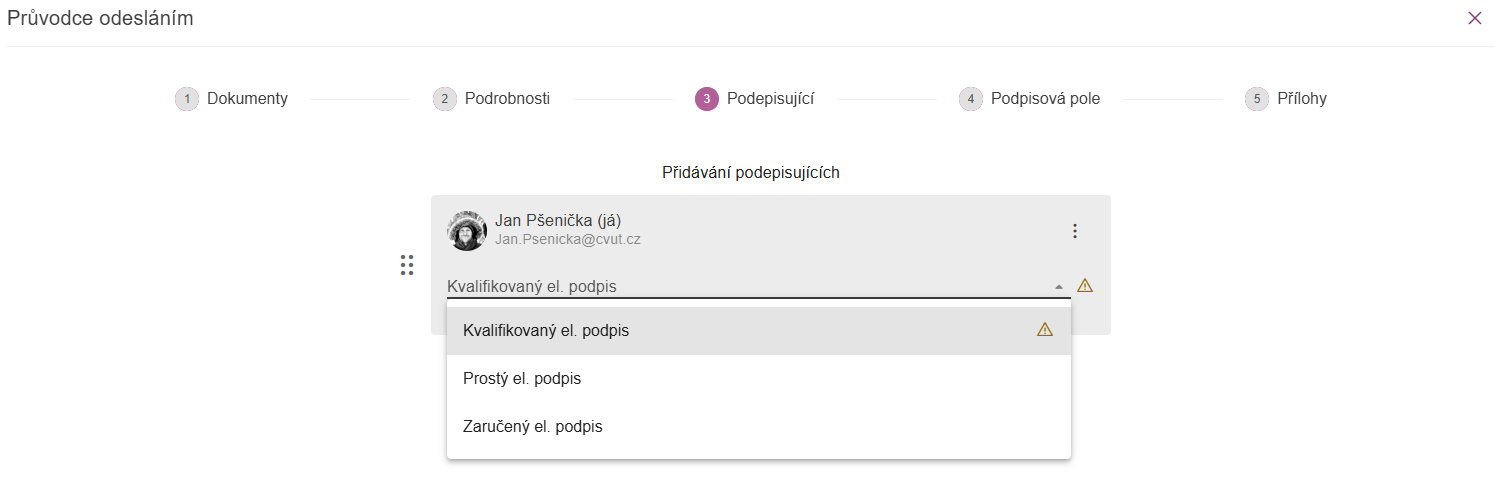Viewport: 1500px width, 490px height.
Task: Close the Průvodce odesláním wizard
Action: point(1474,18)
